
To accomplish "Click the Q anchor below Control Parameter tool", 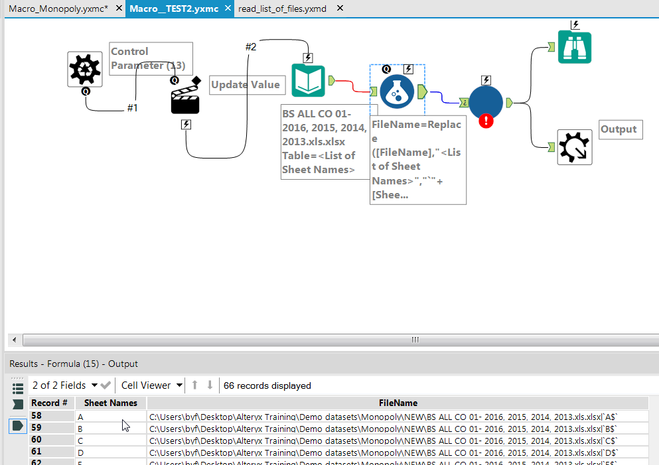I will (x=85, y=91).
